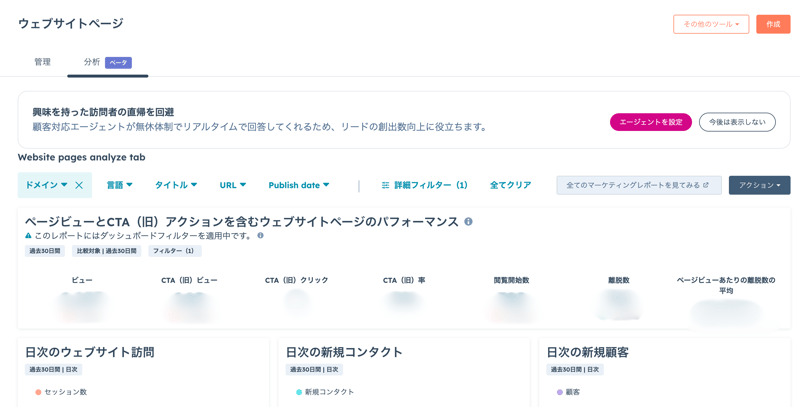This screenshot has height=407, width=800.
Task: Click the CTA（旧）率 metric label
Action: (404, 280)
